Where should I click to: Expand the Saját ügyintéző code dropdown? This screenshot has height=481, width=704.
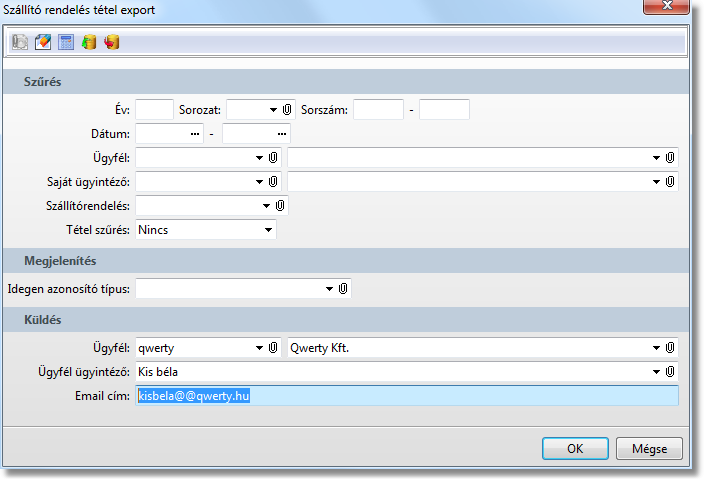(259, 182)
